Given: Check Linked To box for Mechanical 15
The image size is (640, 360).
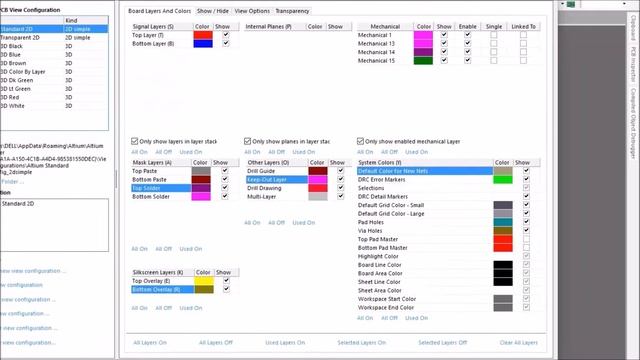Looking at the screenshot, I should click(x=523, y=60).
